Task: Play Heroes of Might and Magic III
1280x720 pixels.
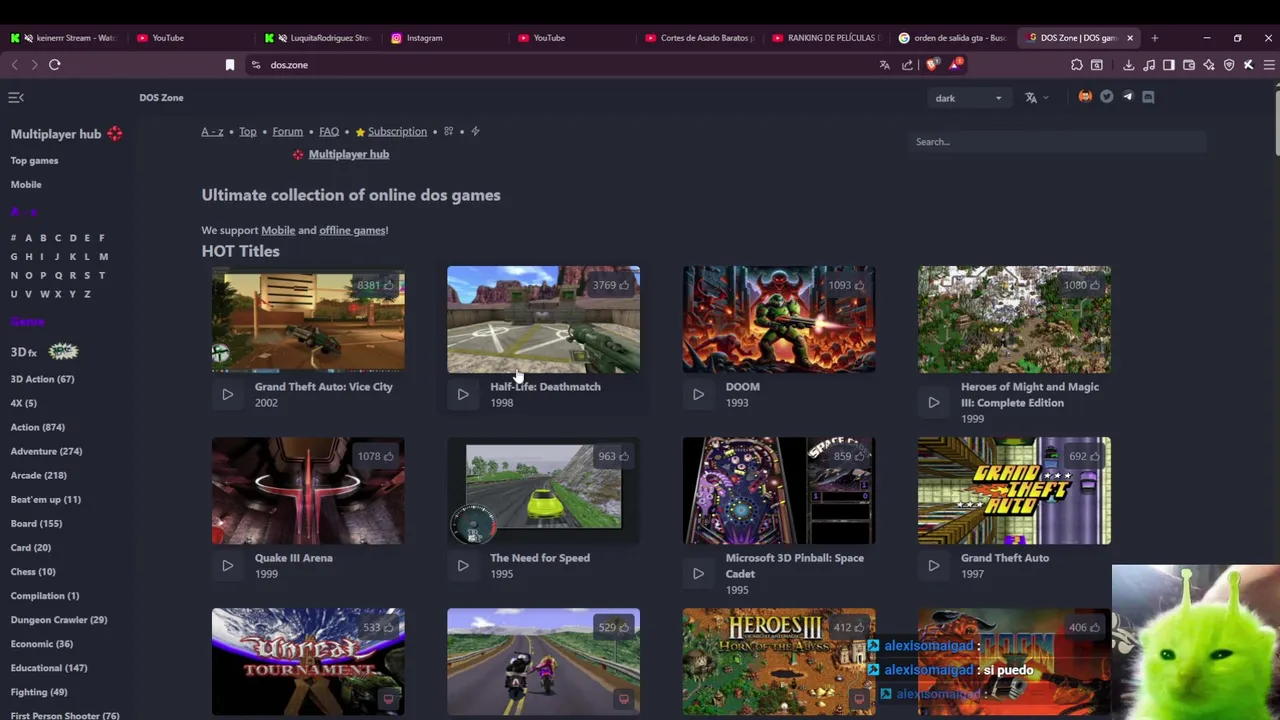Action: pyautogui.click(x=933, y=402)
